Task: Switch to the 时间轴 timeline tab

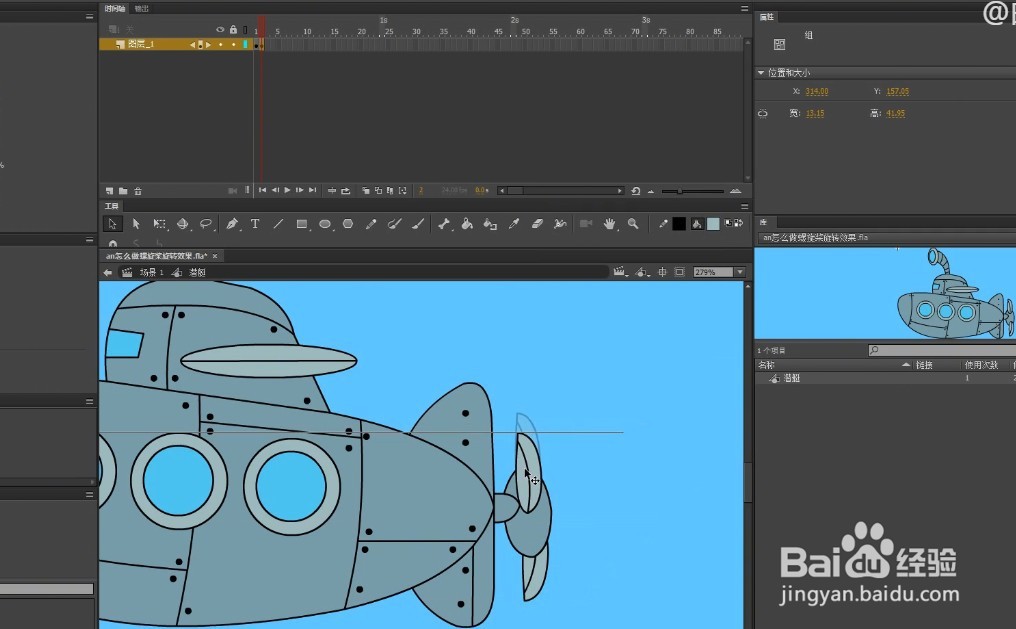Action: 115,8
